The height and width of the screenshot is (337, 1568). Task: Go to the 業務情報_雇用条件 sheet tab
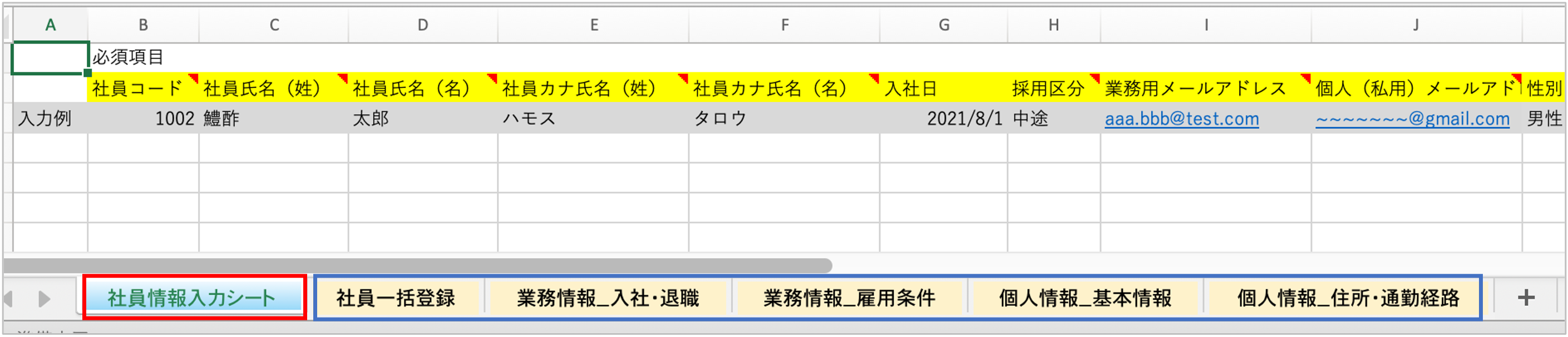pos(849,298)
